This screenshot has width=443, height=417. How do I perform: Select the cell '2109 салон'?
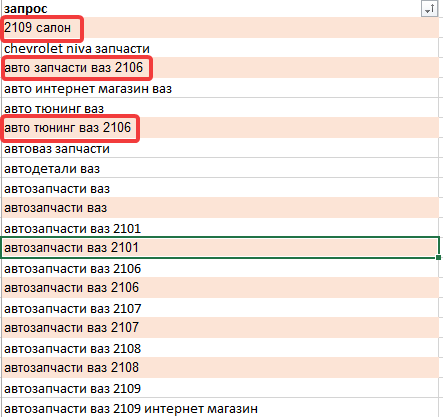click(220, 27)
